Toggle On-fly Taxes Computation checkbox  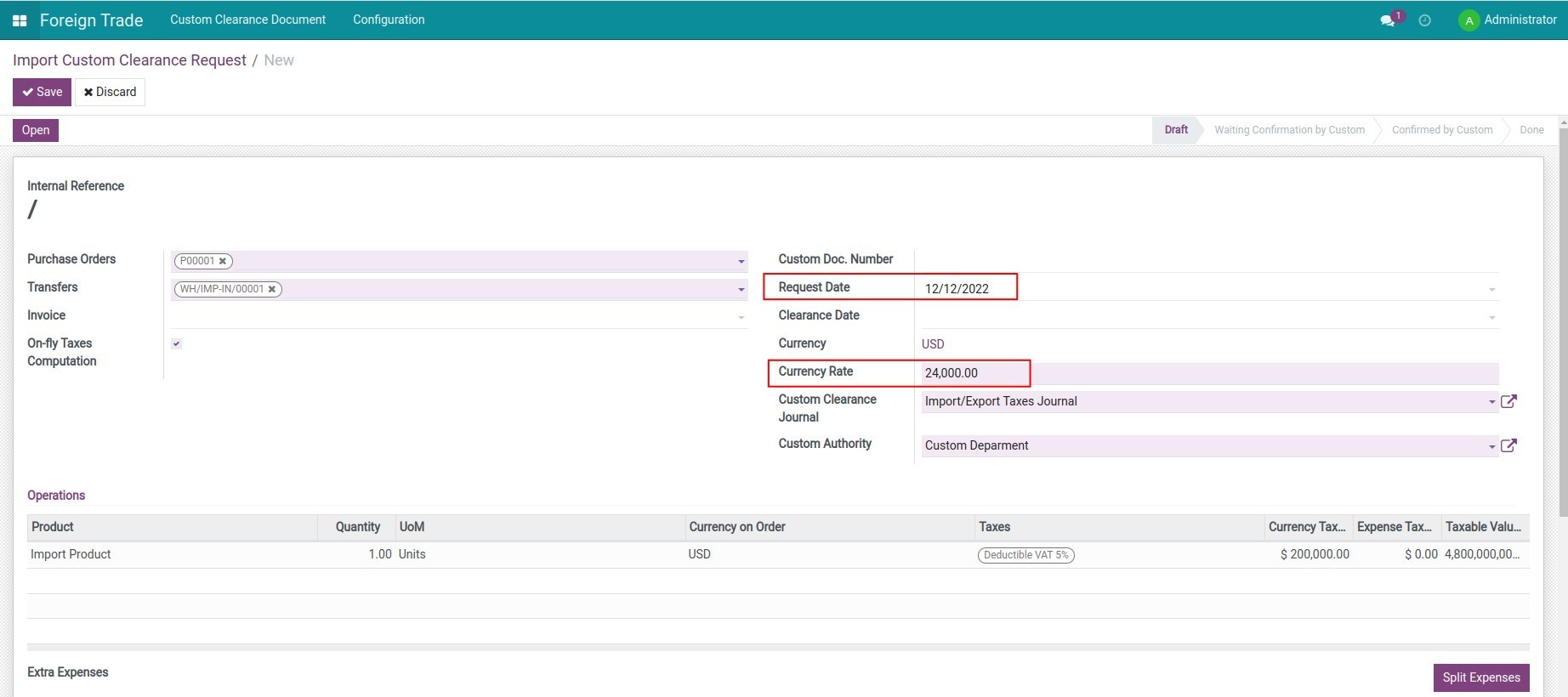coord(176,344)
